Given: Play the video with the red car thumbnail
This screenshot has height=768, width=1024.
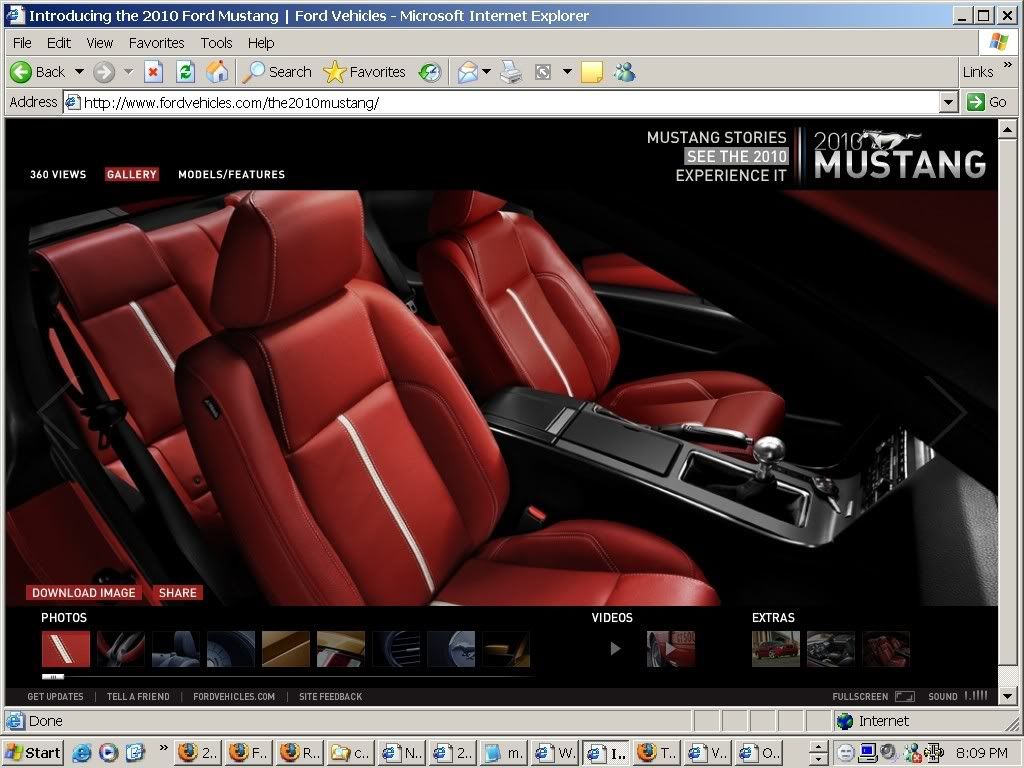Looking at the screenshot, I should tap(671, 649).
